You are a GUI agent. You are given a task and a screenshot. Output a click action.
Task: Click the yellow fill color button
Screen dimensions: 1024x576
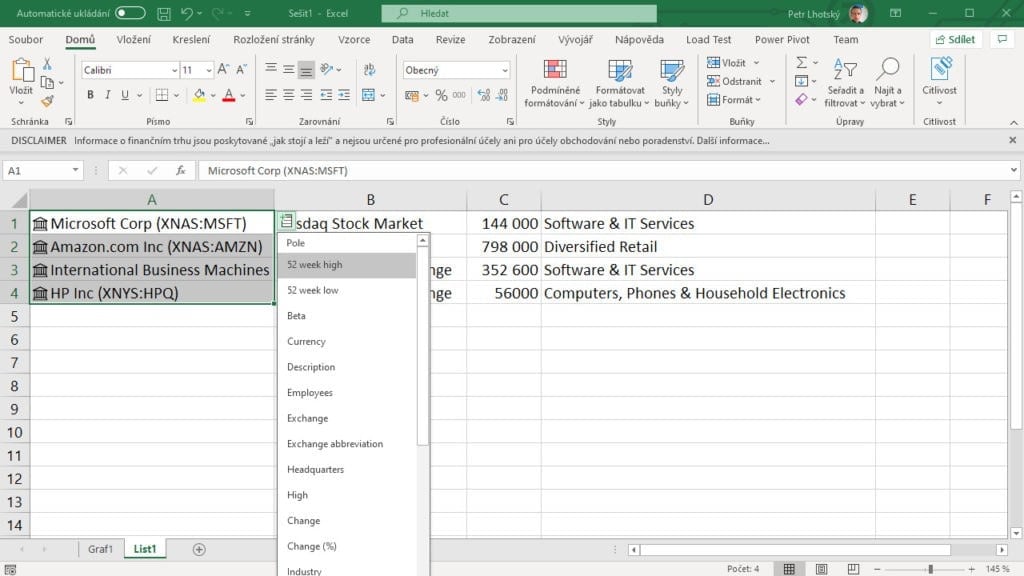(199, 95)
